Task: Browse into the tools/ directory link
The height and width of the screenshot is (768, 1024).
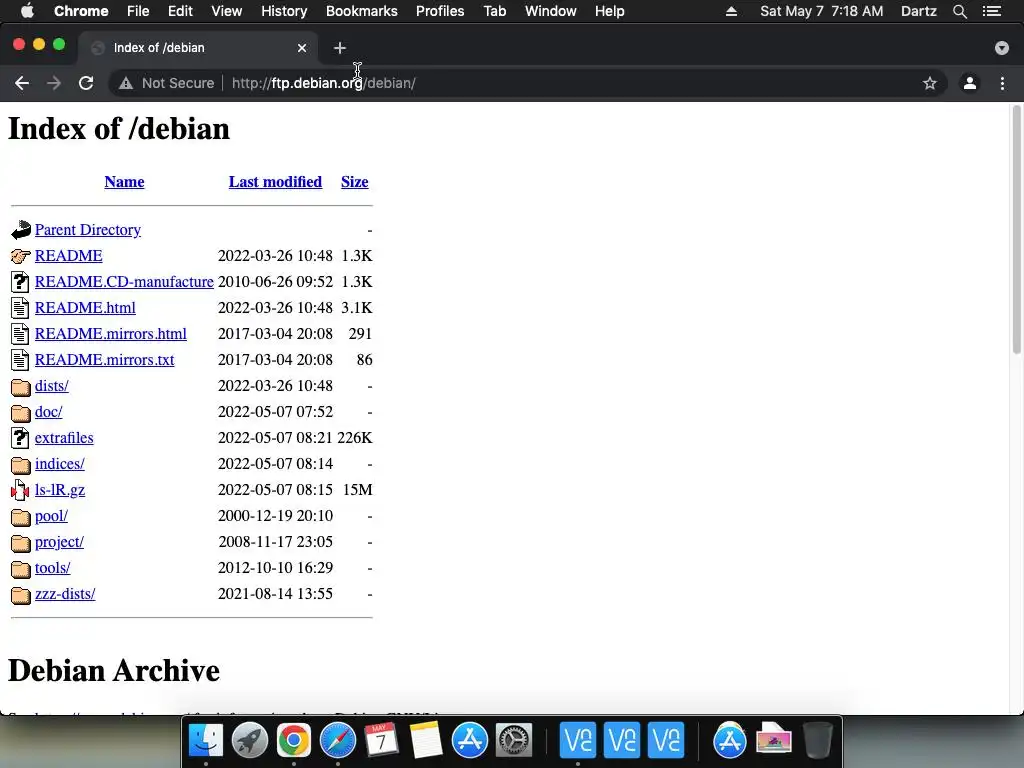Action: click(x=52, y=568)
